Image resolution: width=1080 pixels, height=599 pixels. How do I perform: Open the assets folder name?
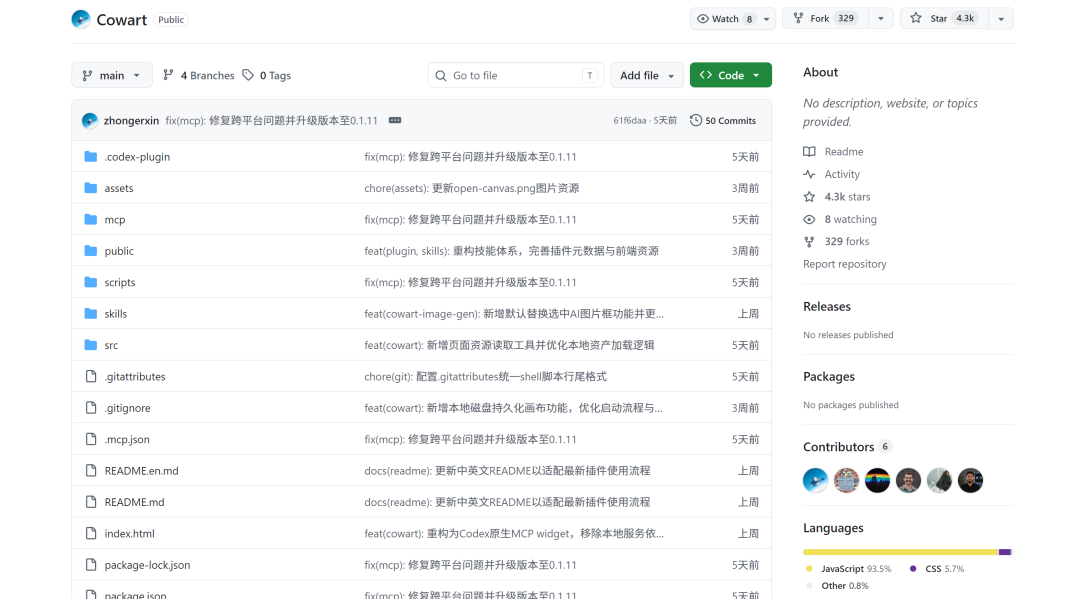click(119, 188)
